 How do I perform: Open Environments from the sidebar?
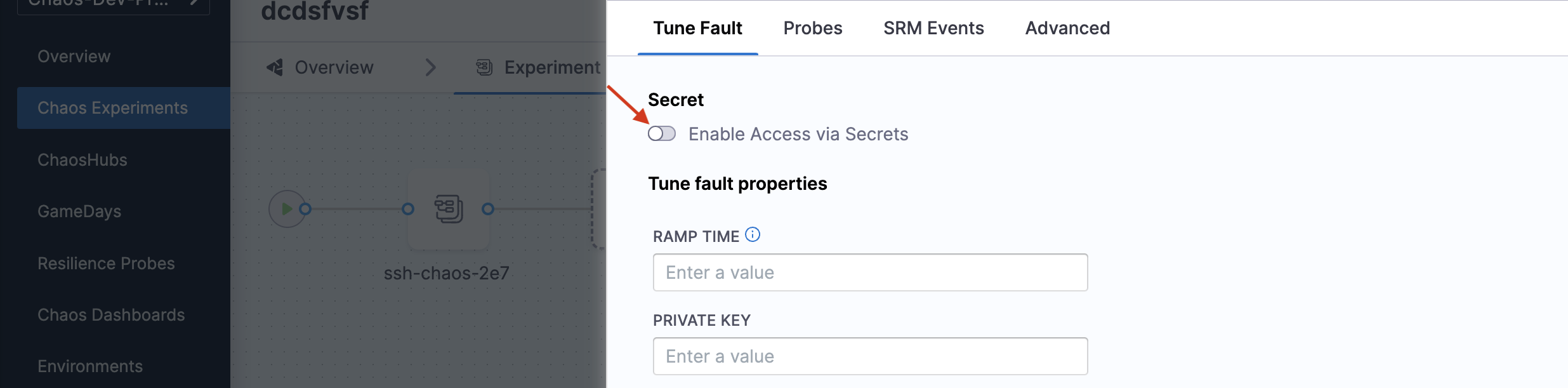[x=89, y=366]
